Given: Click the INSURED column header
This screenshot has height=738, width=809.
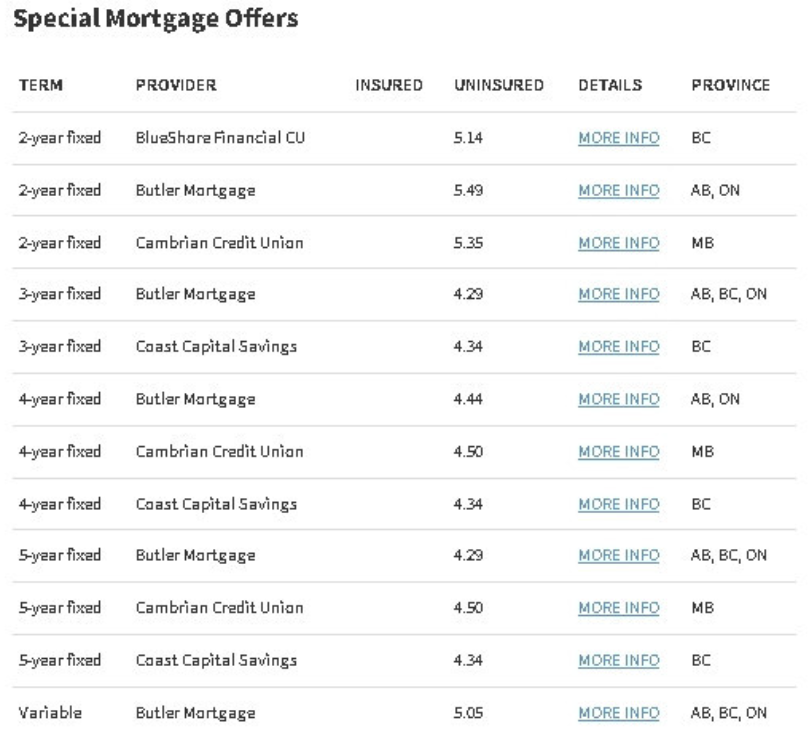Looking at the screenshot, I should (x=389, y=85).
